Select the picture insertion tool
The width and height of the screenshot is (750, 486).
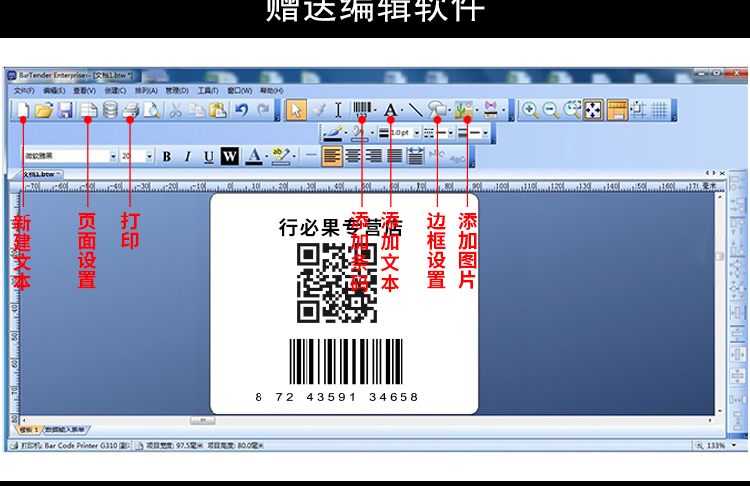click(463, 110)
